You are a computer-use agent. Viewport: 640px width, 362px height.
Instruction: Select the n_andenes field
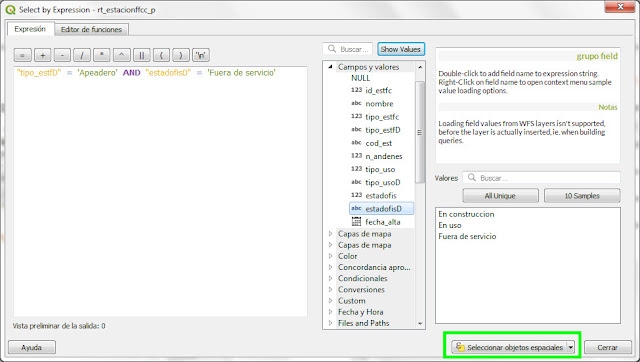coord(384,156)
